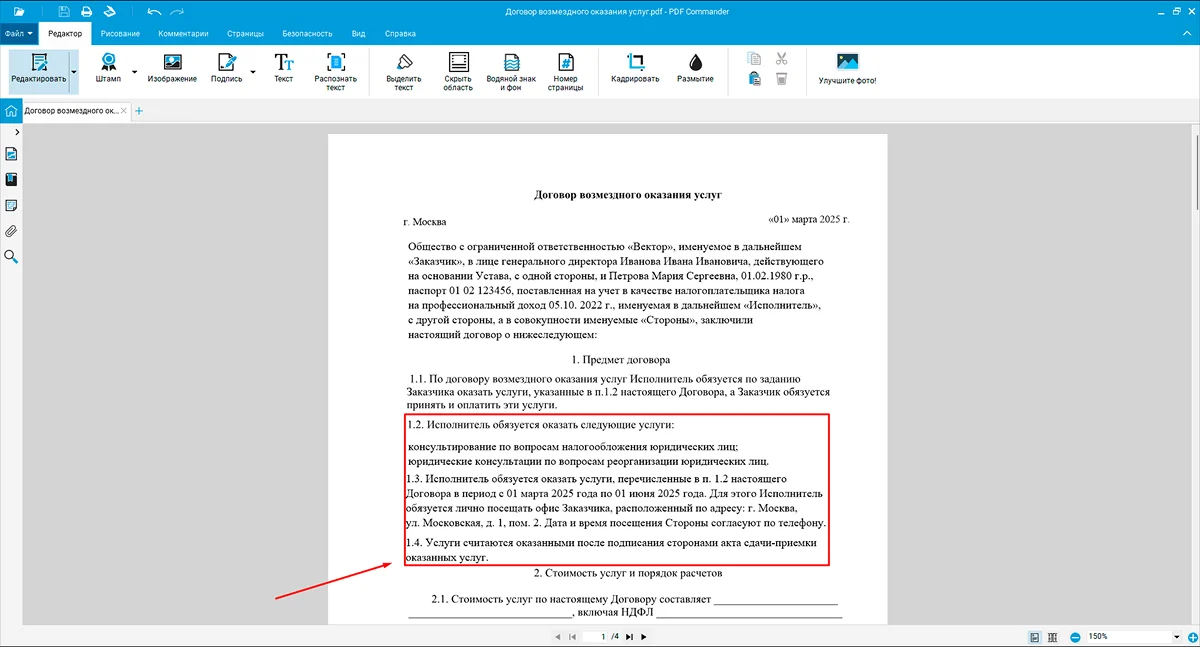Go to the home screen icon

click(10, 111)
